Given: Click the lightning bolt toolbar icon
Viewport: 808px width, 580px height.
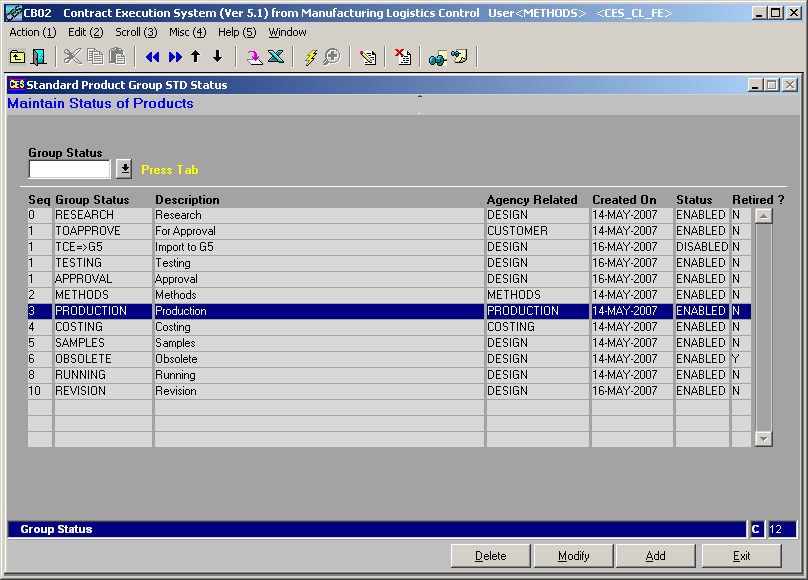Looking at the screenshot, I should (x=310, y=57).
